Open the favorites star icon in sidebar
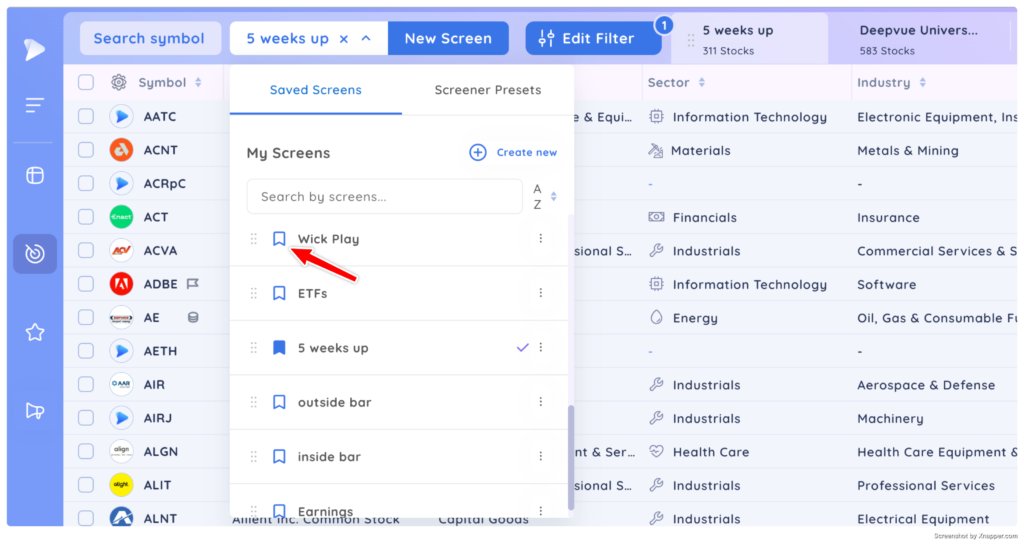This screenshot has width=1024, height=546. [x=35, y=332]
